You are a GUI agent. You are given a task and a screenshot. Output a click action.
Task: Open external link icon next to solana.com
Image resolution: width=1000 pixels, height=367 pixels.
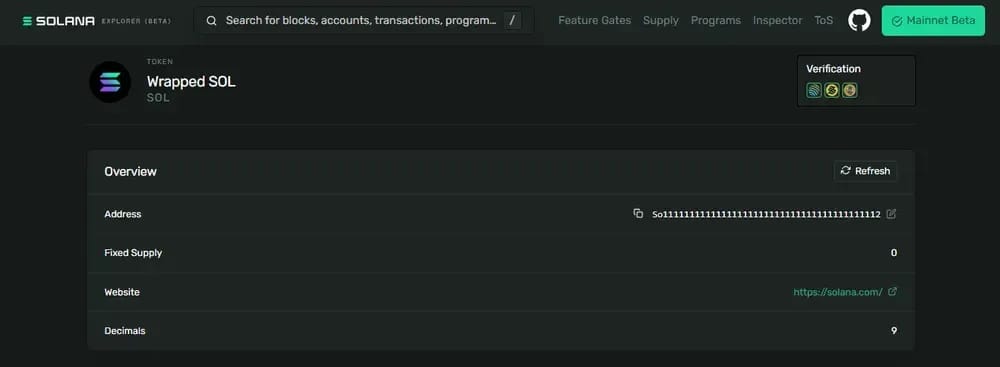point(892,292)
